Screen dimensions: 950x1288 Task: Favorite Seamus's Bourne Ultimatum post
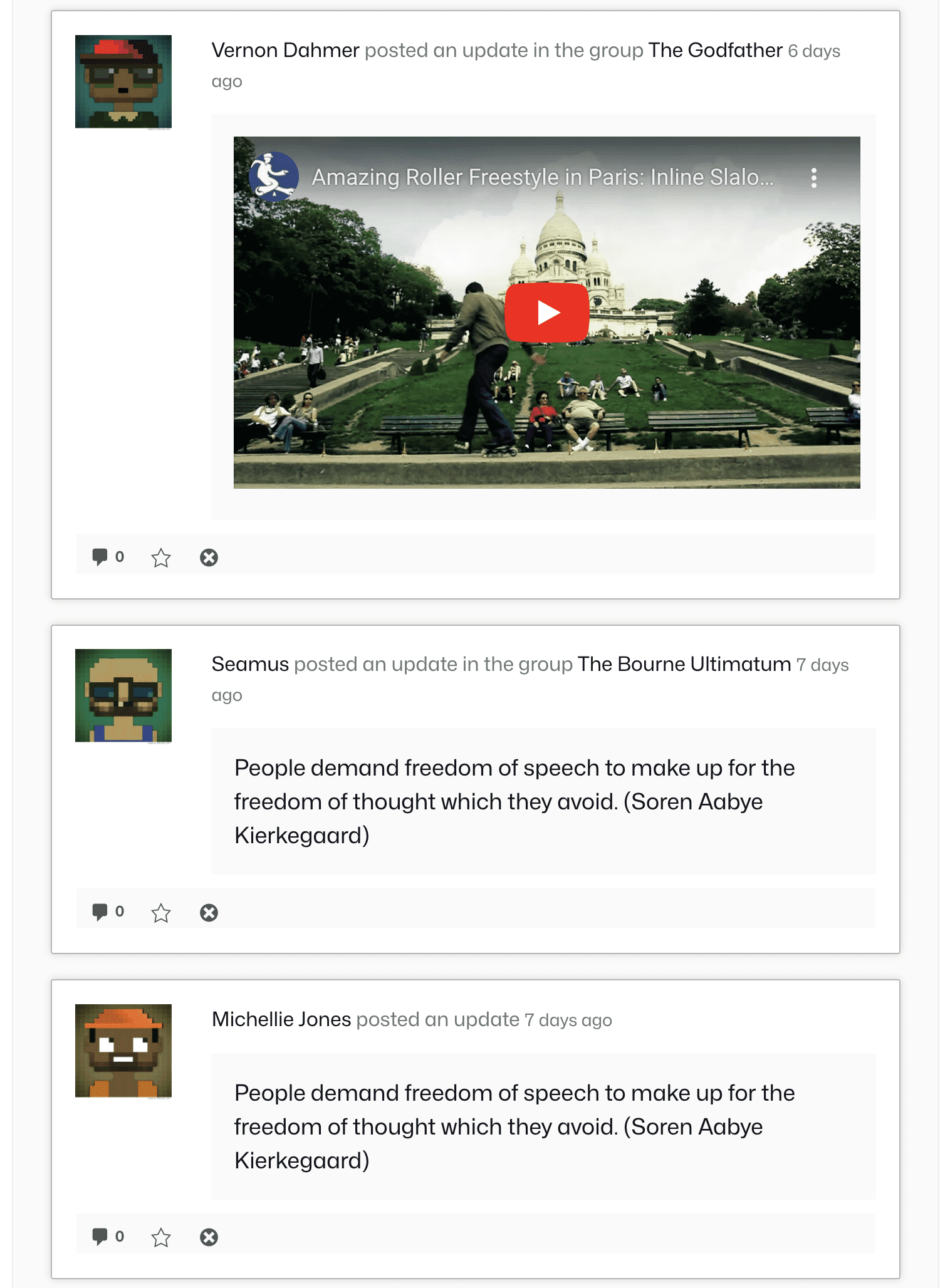(x=161, y=913)
